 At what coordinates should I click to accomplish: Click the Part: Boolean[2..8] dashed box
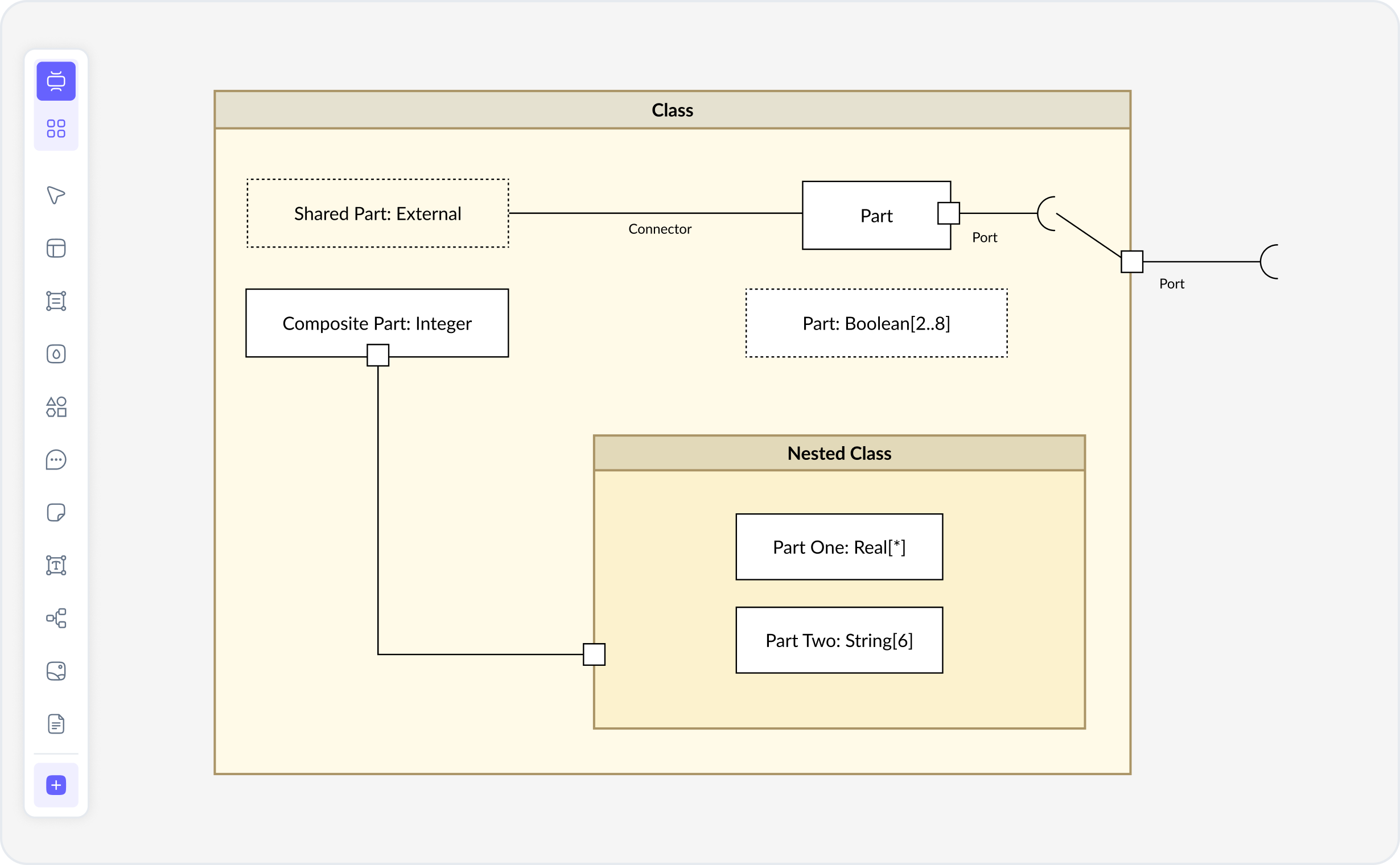tap(876, 323)
